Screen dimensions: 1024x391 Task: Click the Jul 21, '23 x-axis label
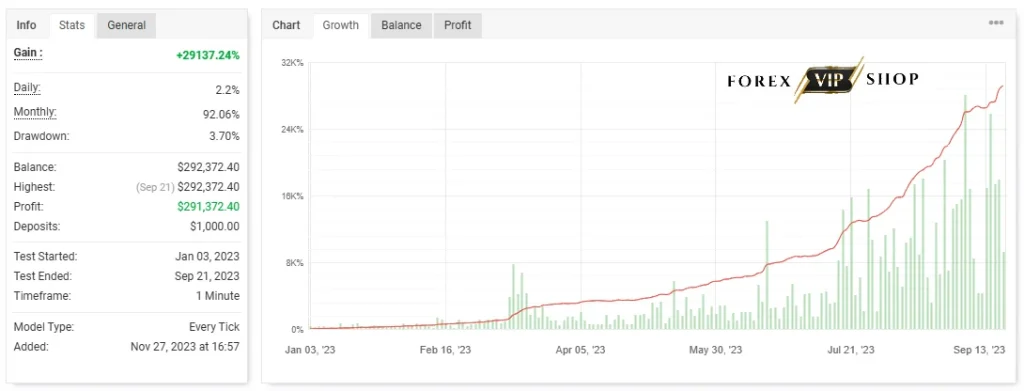pos(850,351)
